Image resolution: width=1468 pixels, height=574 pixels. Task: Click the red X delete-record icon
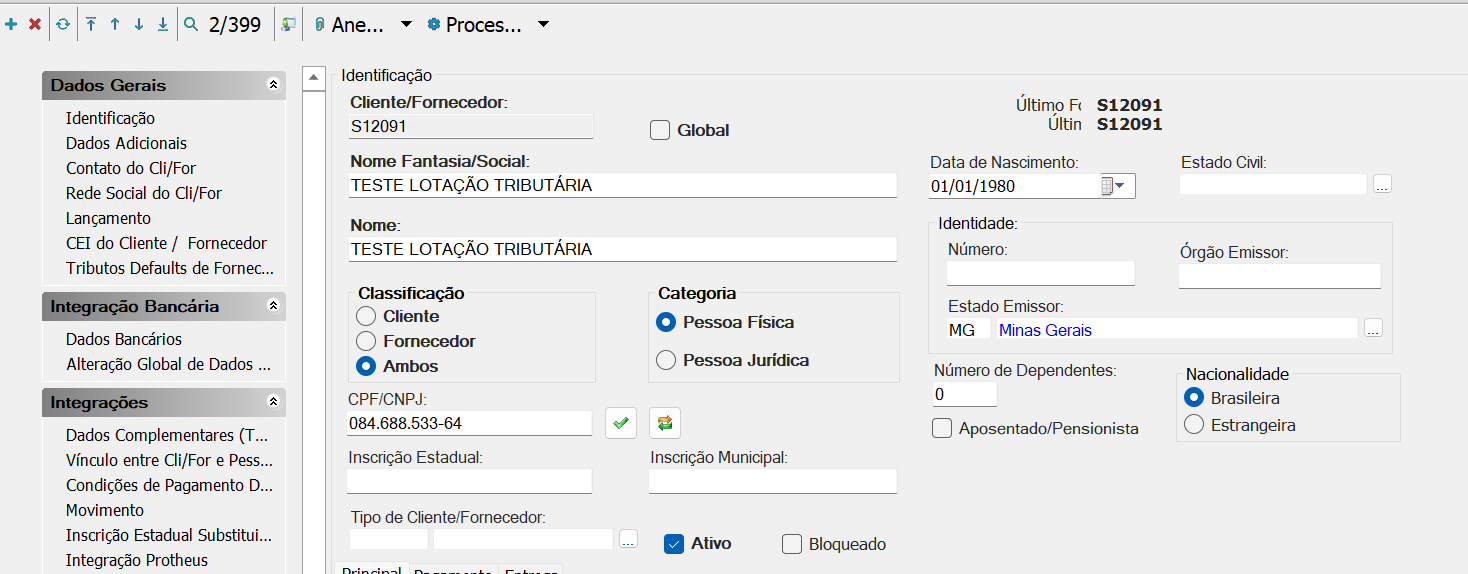(x=35, y=25)
